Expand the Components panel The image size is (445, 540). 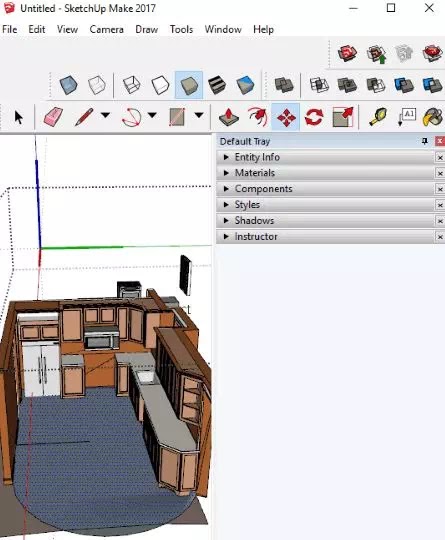pos(325,189)
